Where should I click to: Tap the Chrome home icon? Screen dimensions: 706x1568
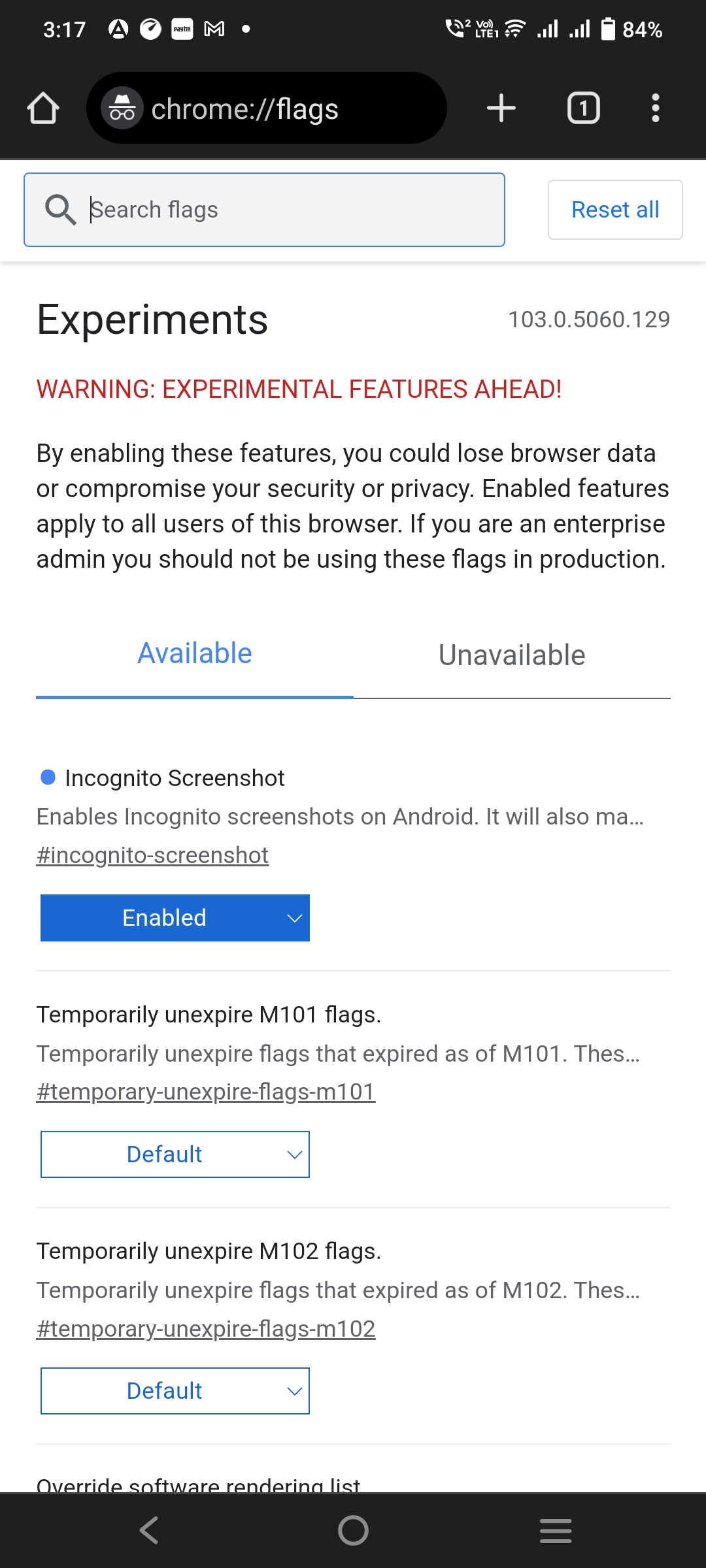[x=43, y=108]
